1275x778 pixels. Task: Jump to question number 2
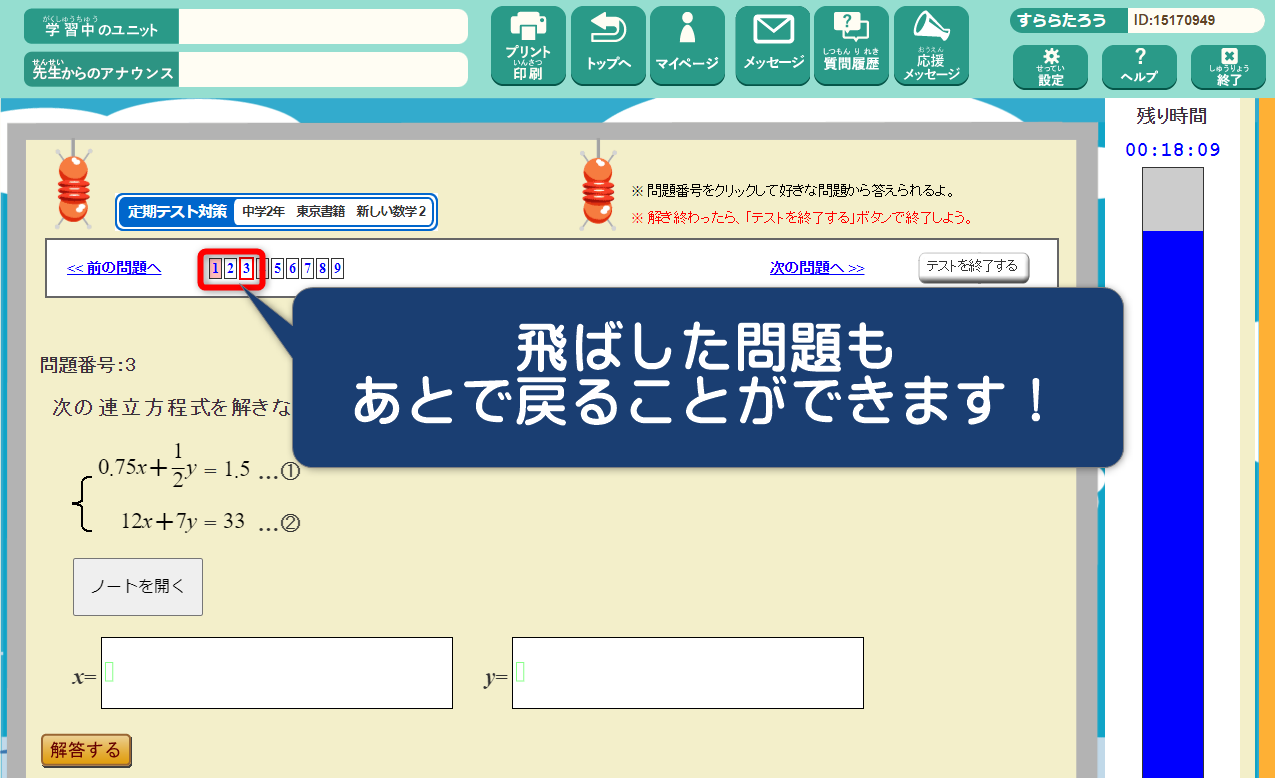click(x=230, y=268)
